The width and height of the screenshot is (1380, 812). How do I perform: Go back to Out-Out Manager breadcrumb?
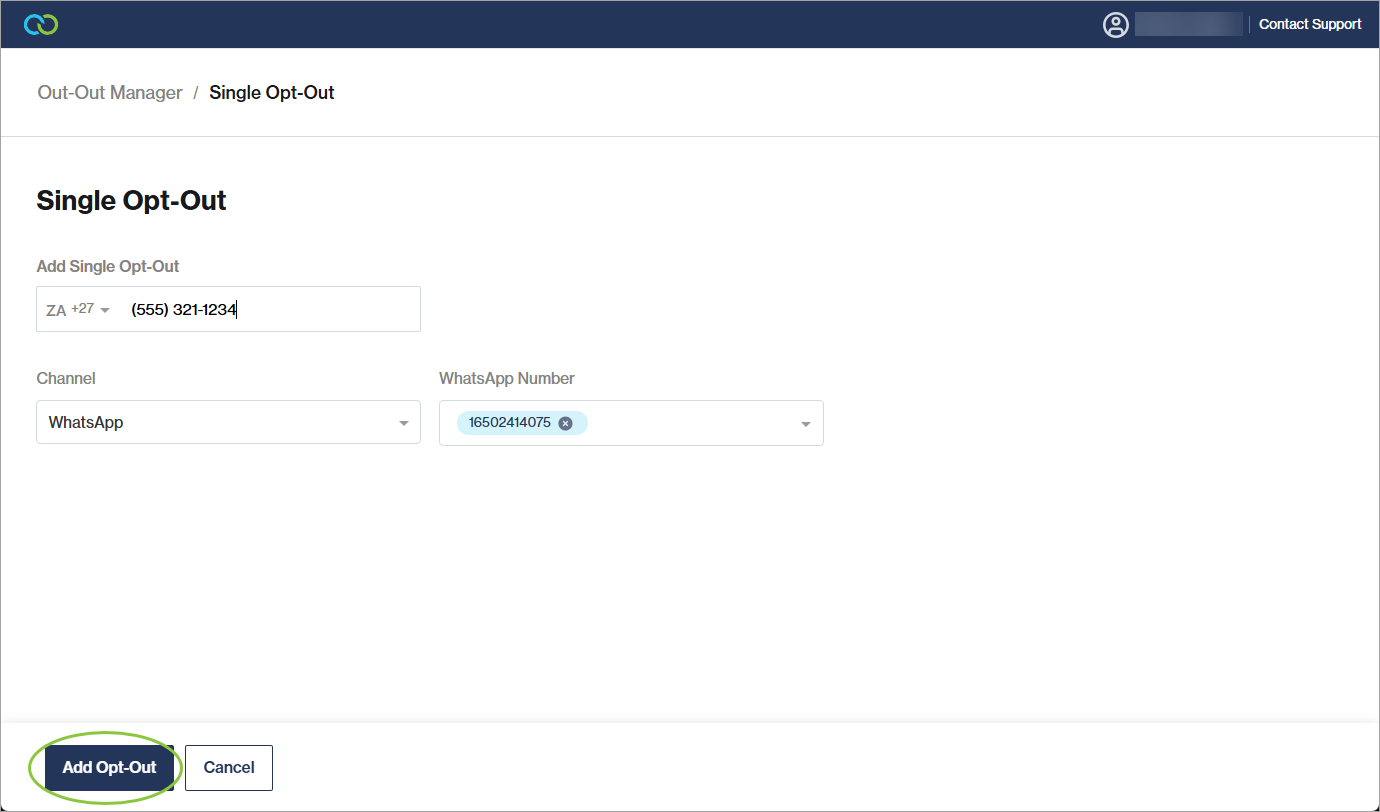pyautogui.click(x=110, y=93)
